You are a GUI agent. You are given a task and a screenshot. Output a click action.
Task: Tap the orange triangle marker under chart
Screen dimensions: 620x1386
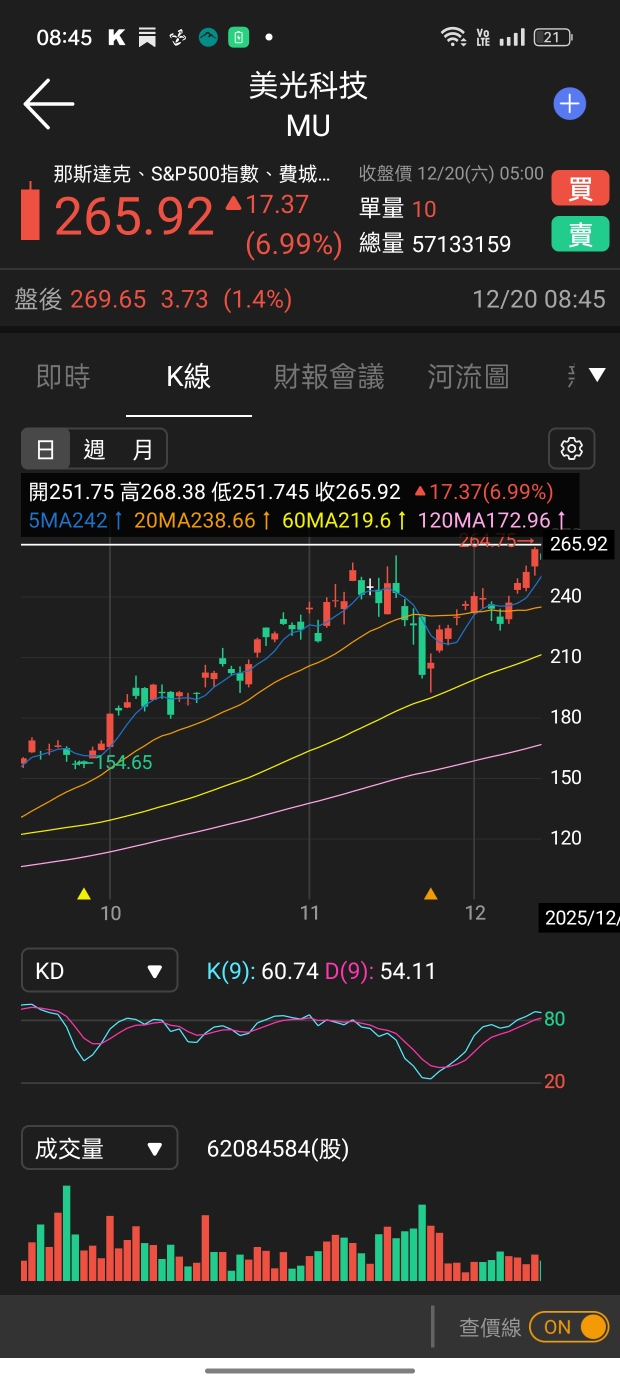(x=431, y=893)
